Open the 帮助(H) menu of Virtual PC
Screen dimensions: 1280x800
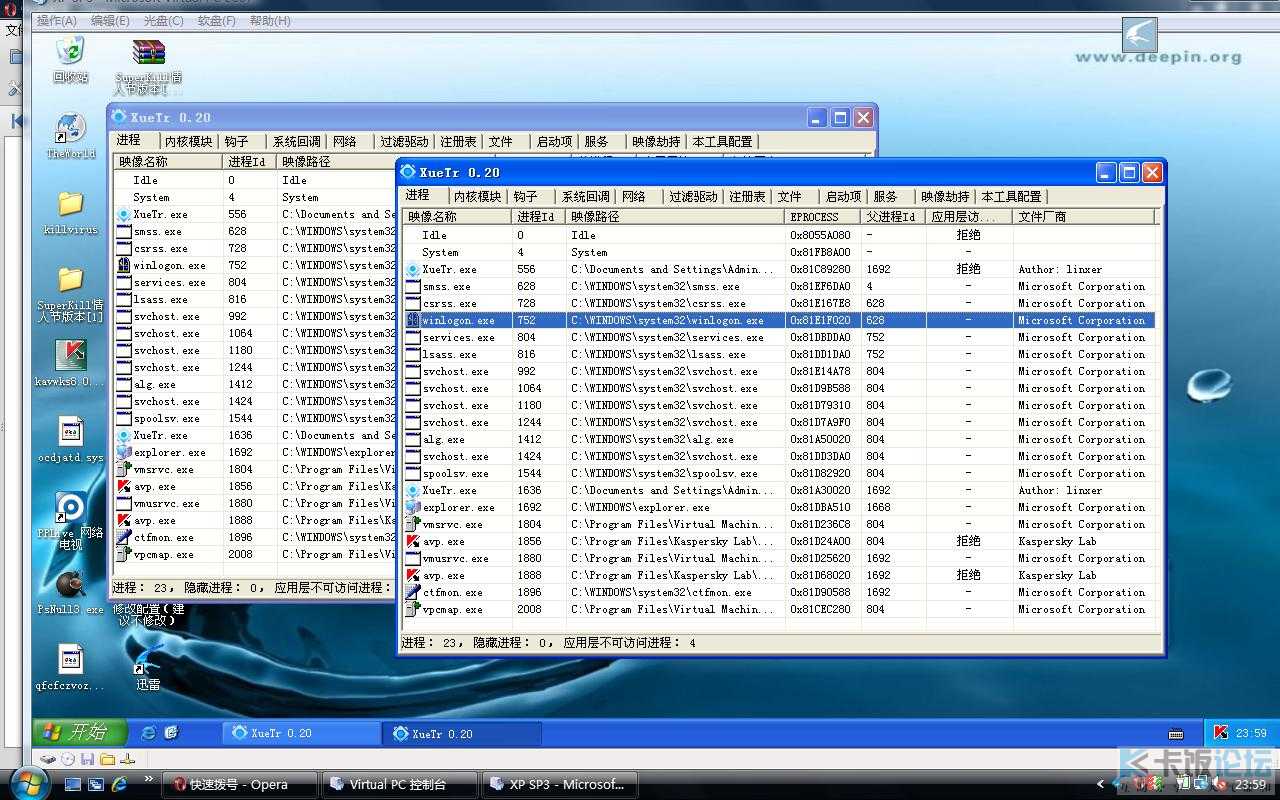click(270, 20)
